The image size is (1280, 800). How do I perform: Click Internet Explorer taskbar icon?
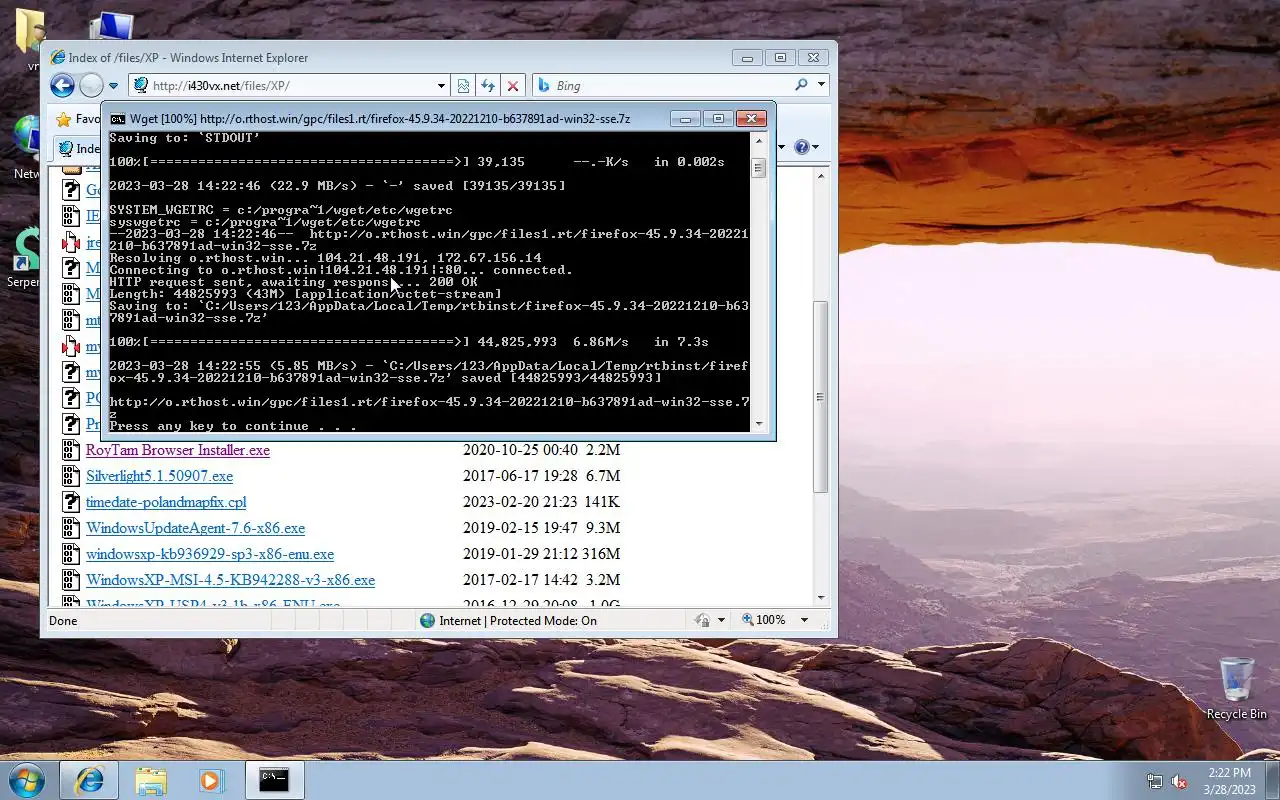pos(89,780)
